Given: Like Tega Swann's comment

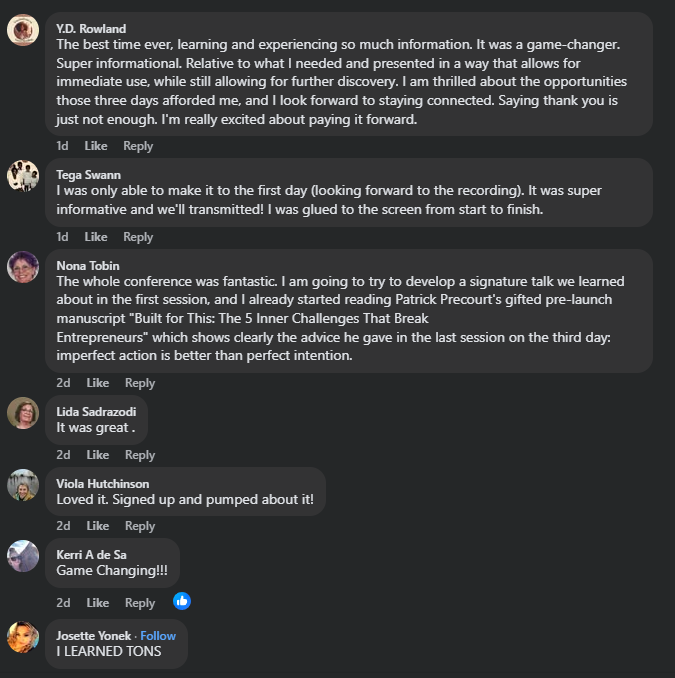Looking at the screenshot, I should pos(96,237).
